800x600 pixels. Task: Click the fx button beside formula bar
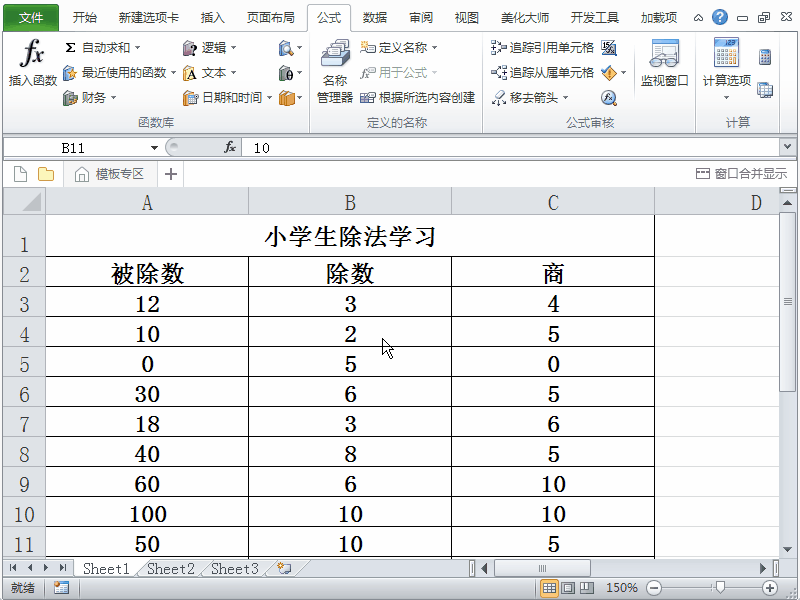(x=229, y=147)
